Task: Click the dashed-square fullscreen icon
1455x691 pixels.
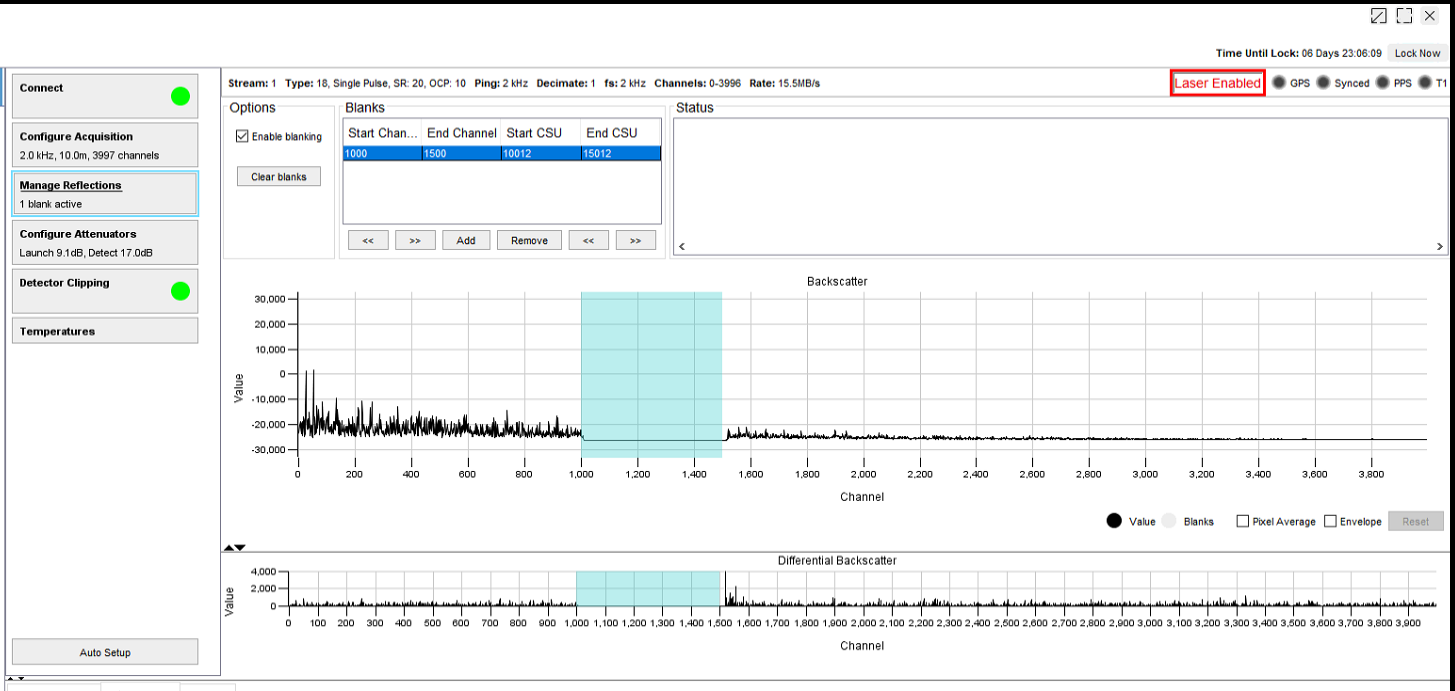Action: pos(1404,16)
